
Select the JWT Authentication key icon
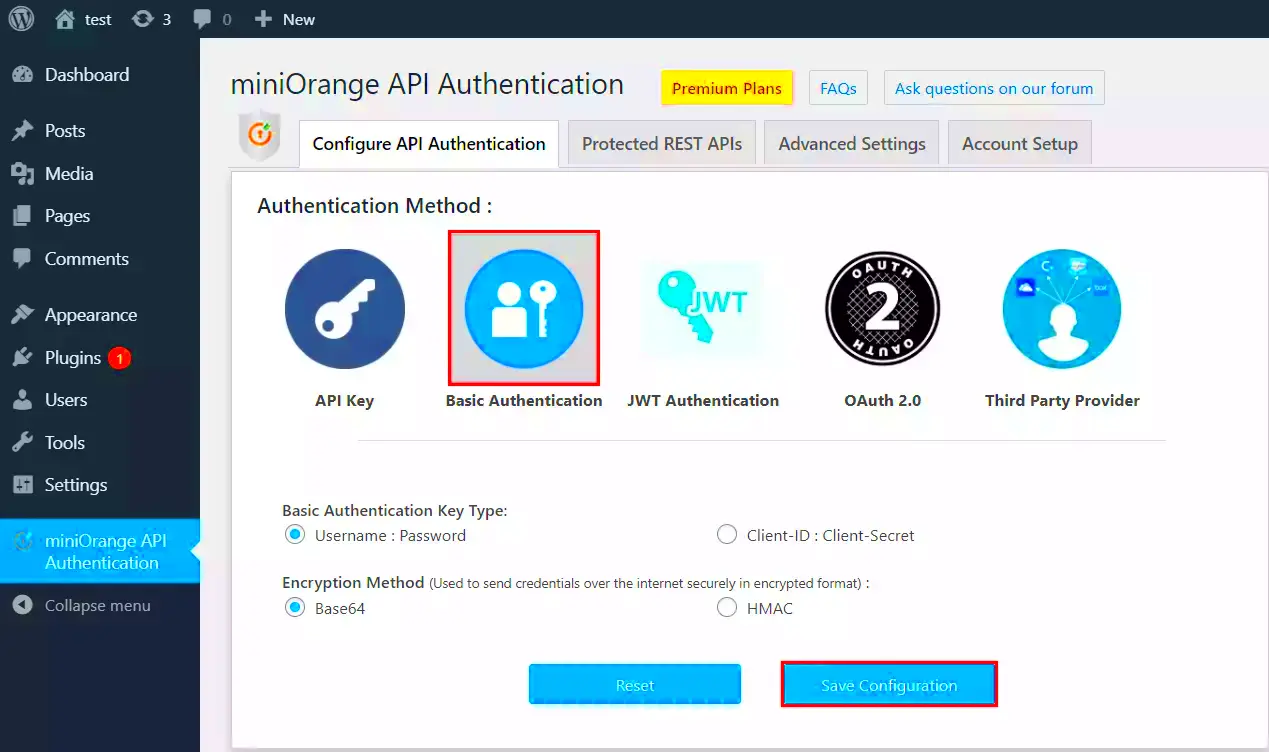(x=703, y=309)
